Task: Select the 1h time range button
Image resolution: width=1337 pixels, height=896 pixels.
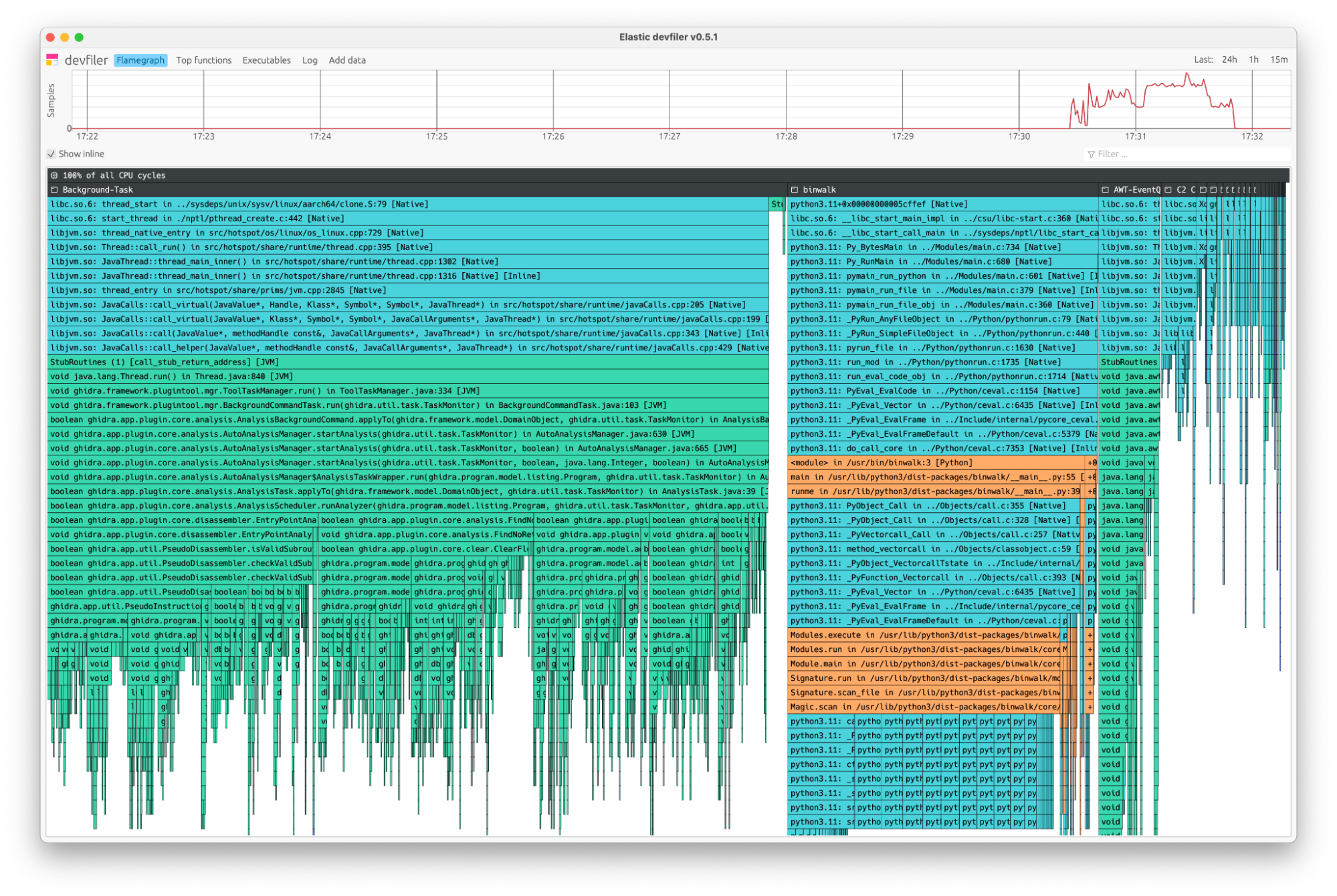Action: click(x=1253, y=60)
